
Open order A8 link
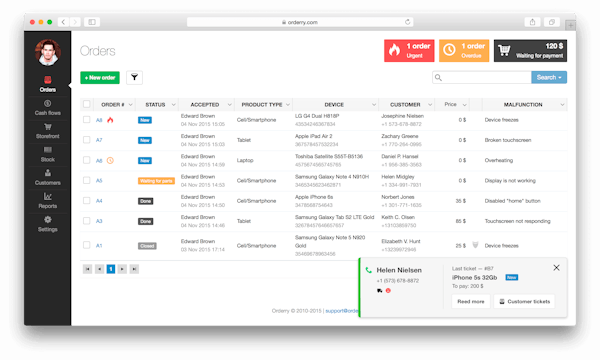click(99, 120)
